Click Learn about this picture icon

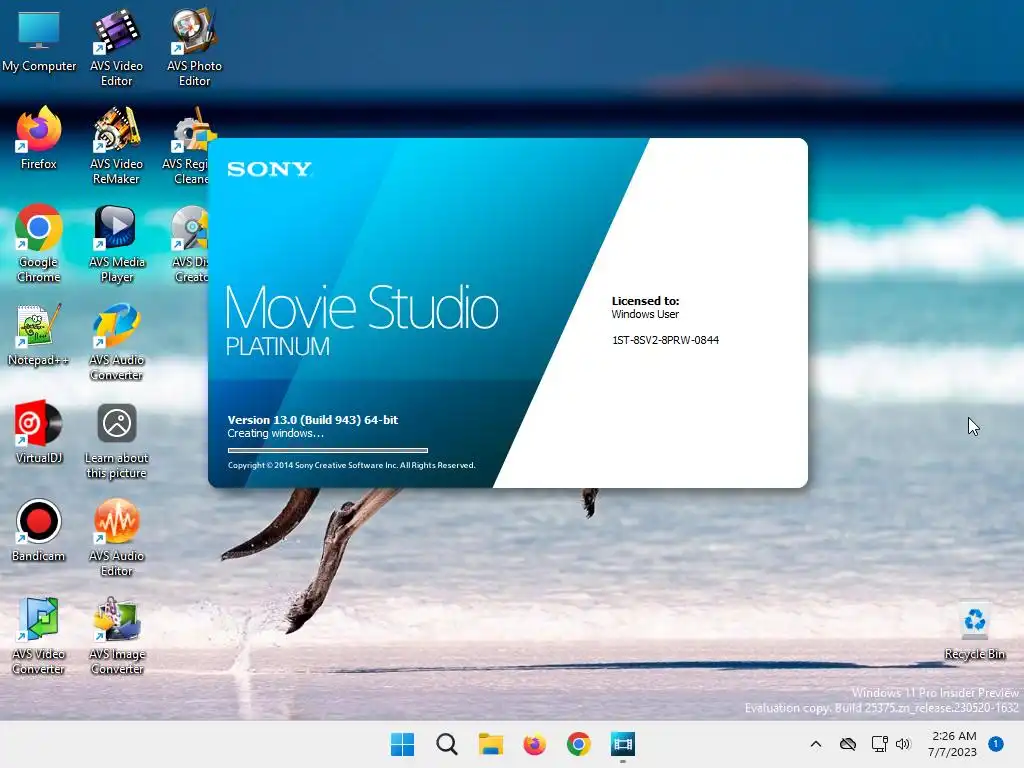116,441
